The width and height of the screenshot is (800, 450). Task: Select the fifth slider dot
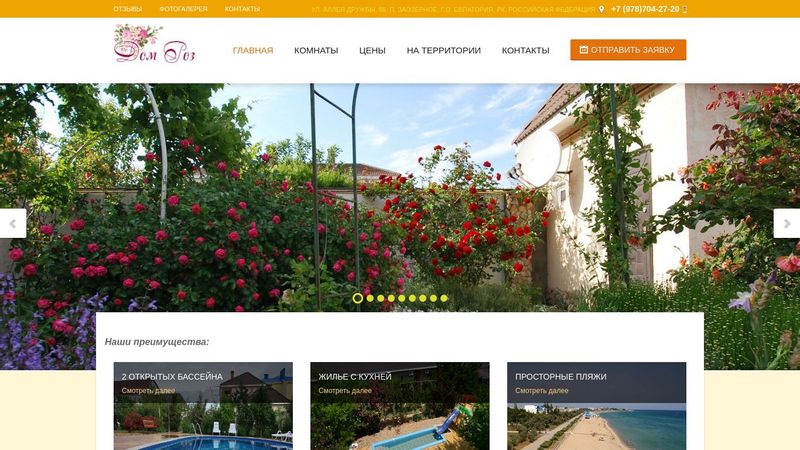point(402,298)
